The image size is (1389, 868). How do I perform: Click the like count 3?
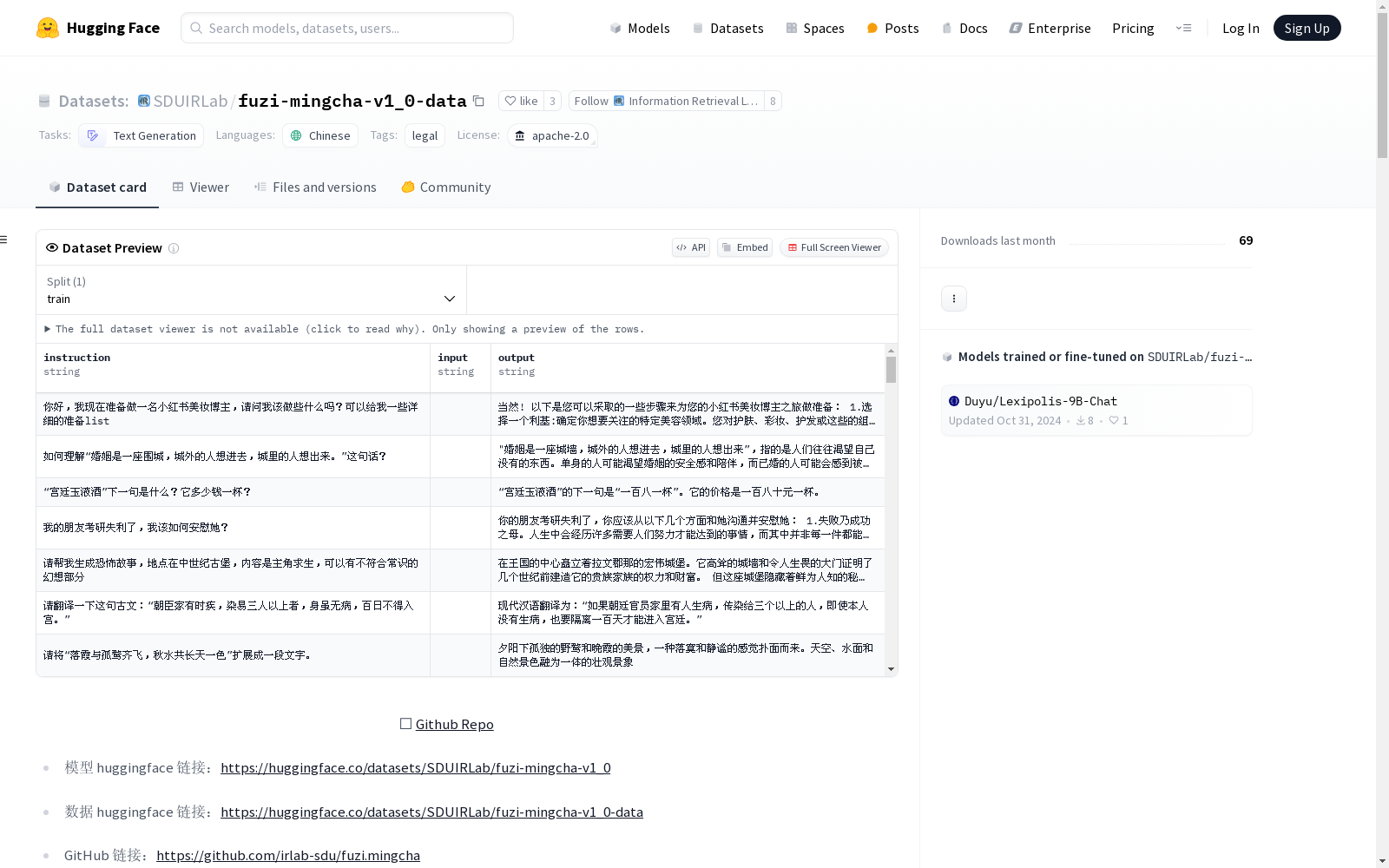[x=552, y=101]
